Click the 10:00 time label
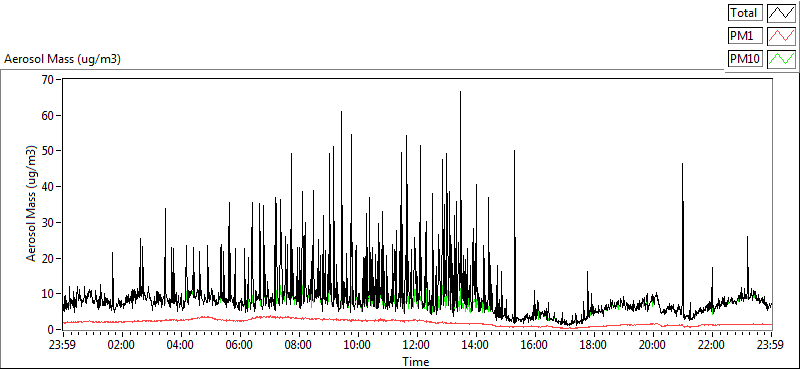 click(358, 344)
